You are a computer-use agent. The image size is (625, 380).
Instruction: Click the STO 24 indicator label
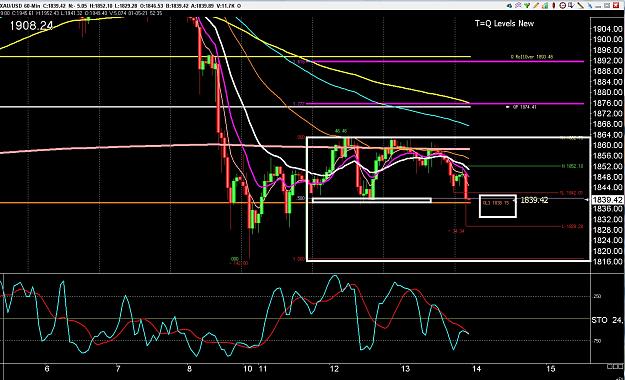(x=608, y=320)
